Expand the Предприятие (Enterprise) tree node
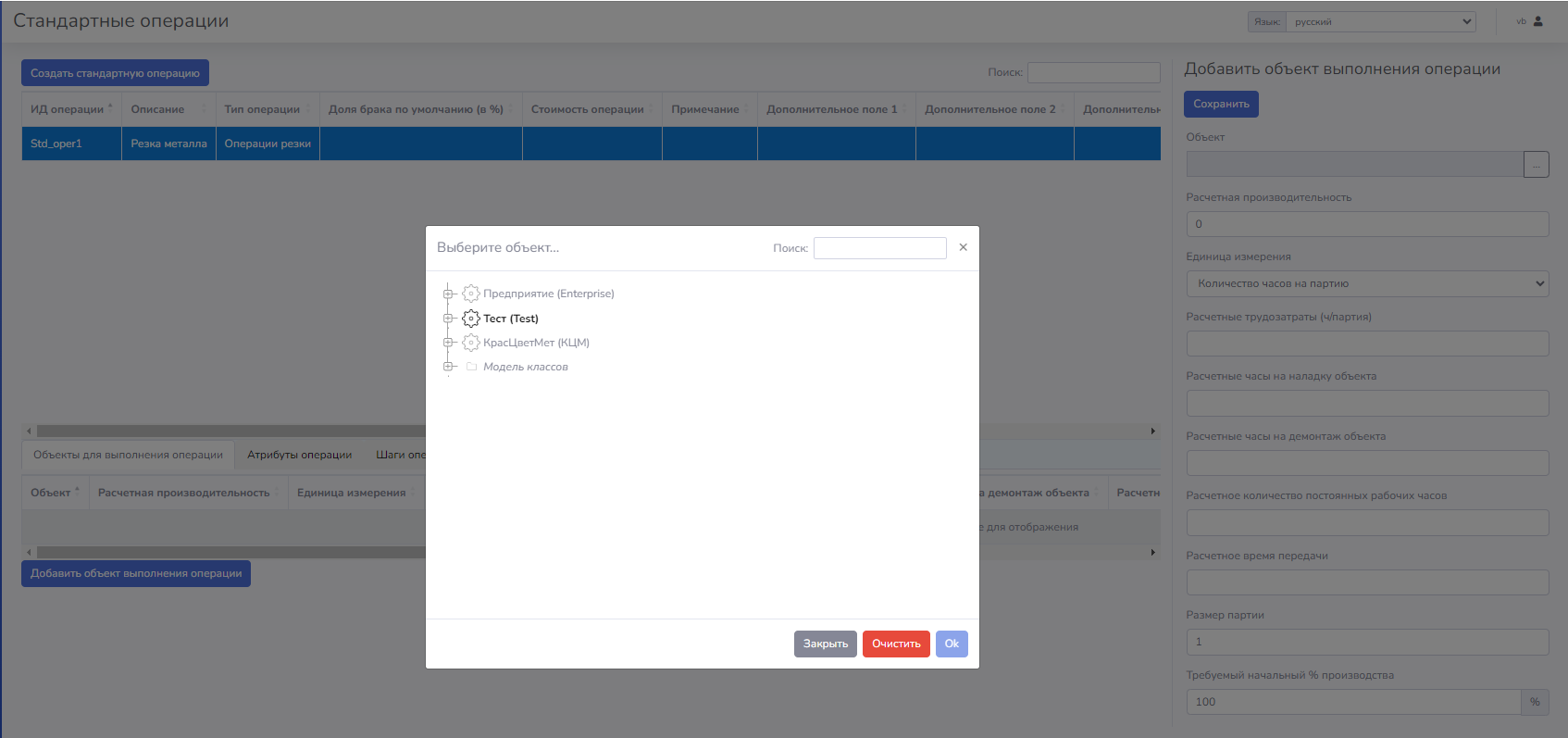This screenshot has height=738, width=1568. pos(448,294)
